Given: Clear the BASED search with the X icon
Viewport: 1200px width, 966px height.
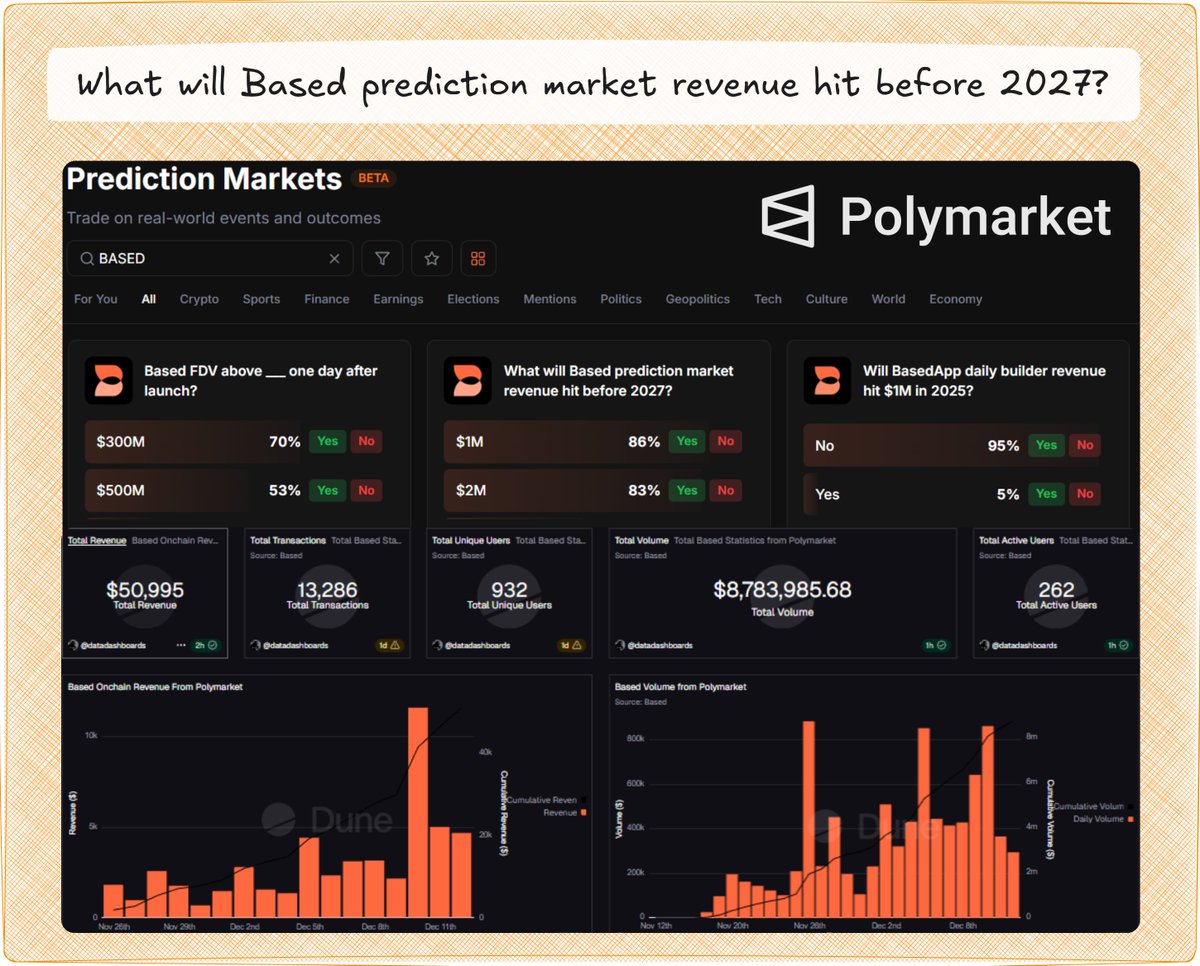Looking at the screenshot, I should point(334,259).
